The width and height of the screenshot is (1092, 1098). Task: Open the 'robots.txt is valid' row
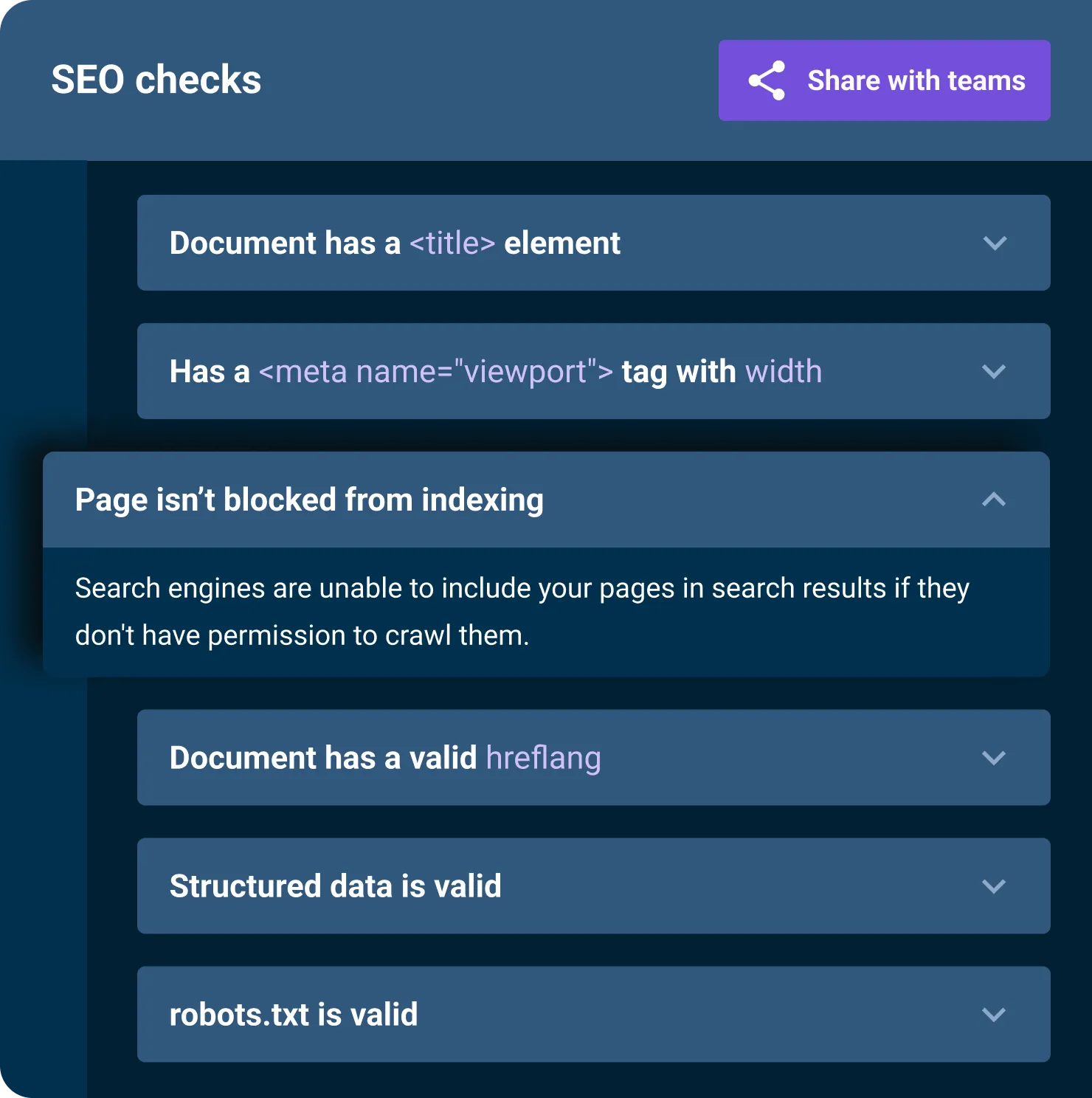click(294, 1015)
